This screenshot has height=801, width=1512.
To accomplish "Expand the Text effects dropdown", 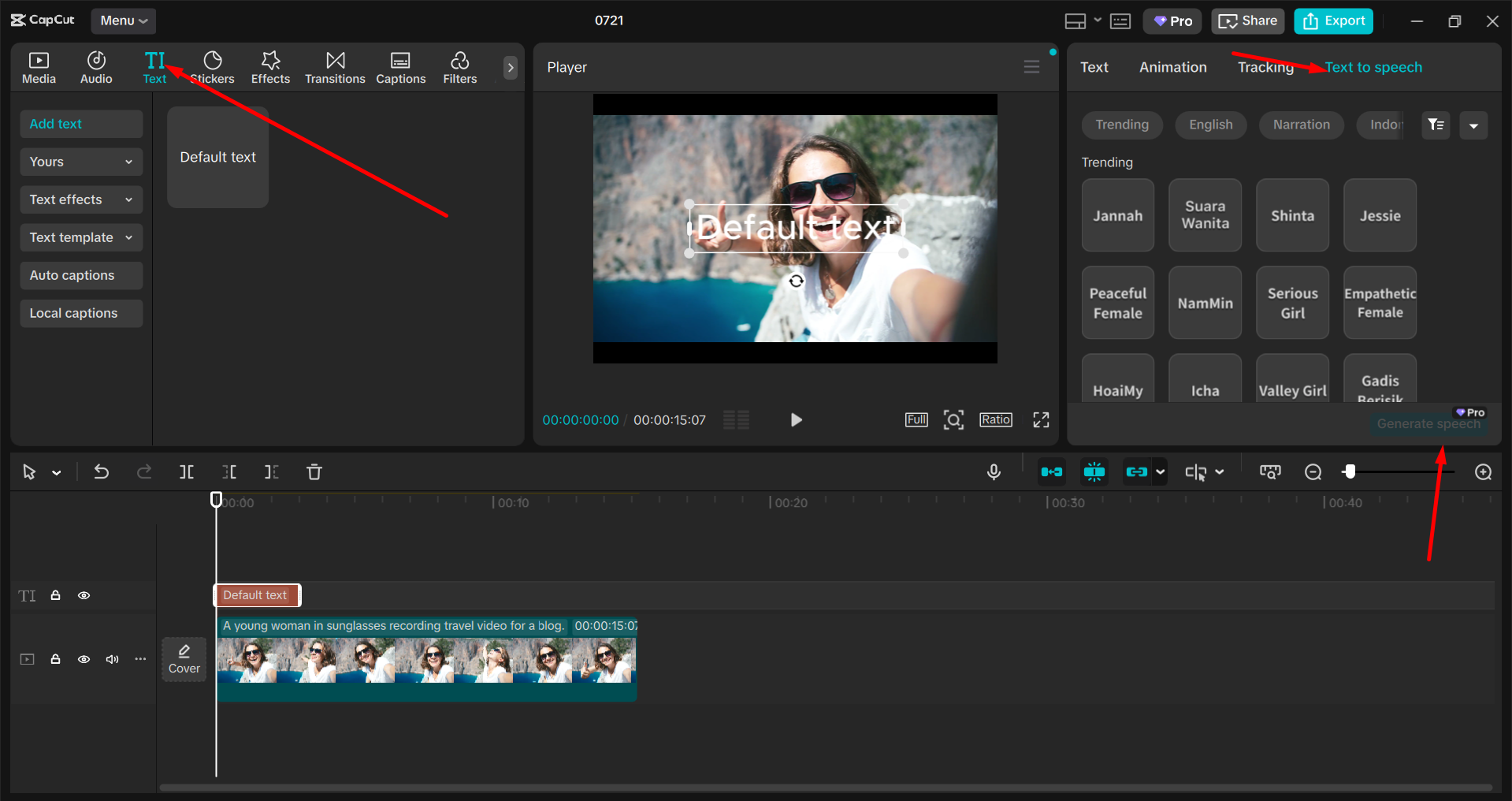I will [81, 200].
